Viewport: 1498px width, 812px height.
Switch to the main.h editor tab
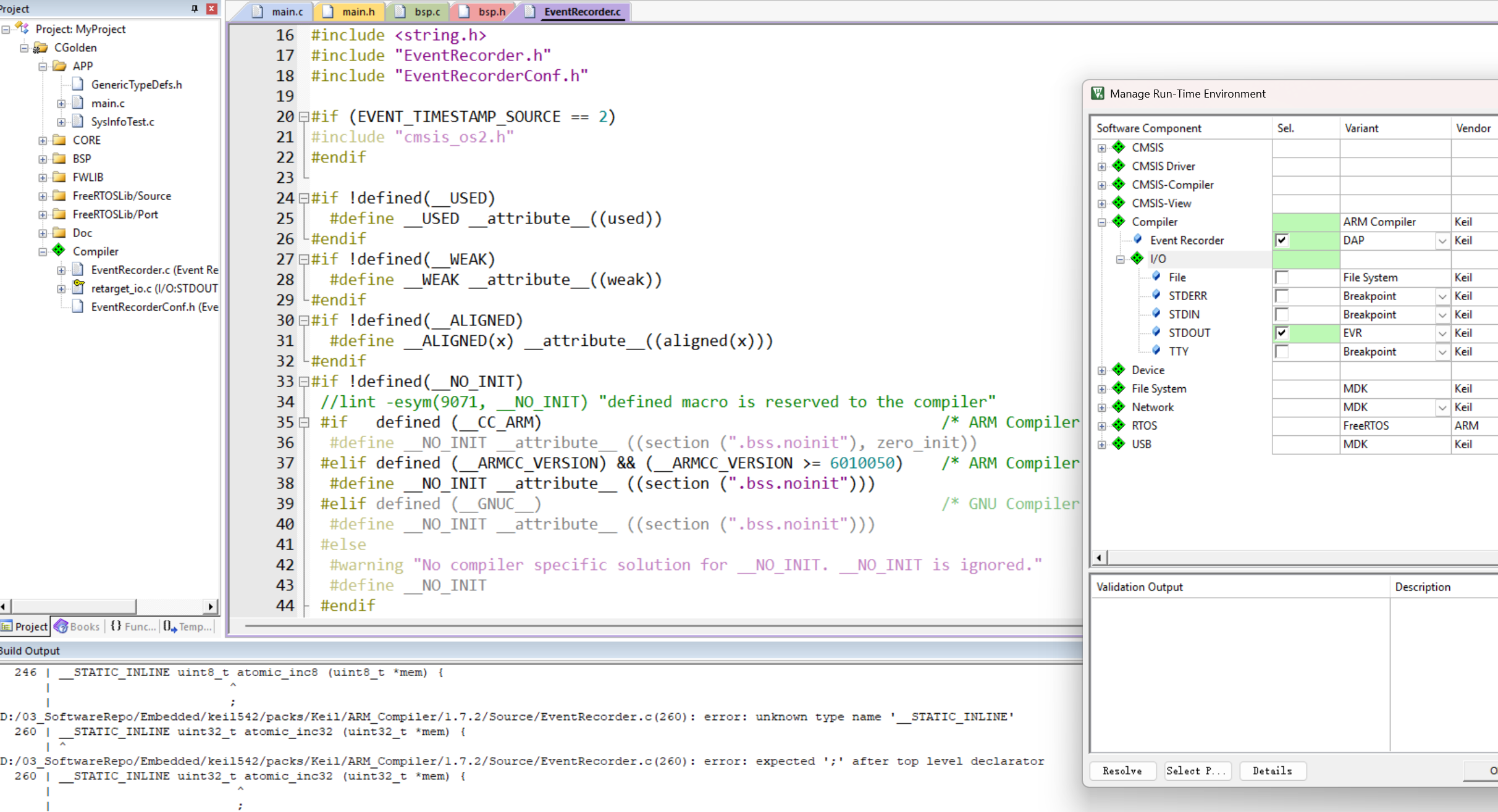pos(350,11)
